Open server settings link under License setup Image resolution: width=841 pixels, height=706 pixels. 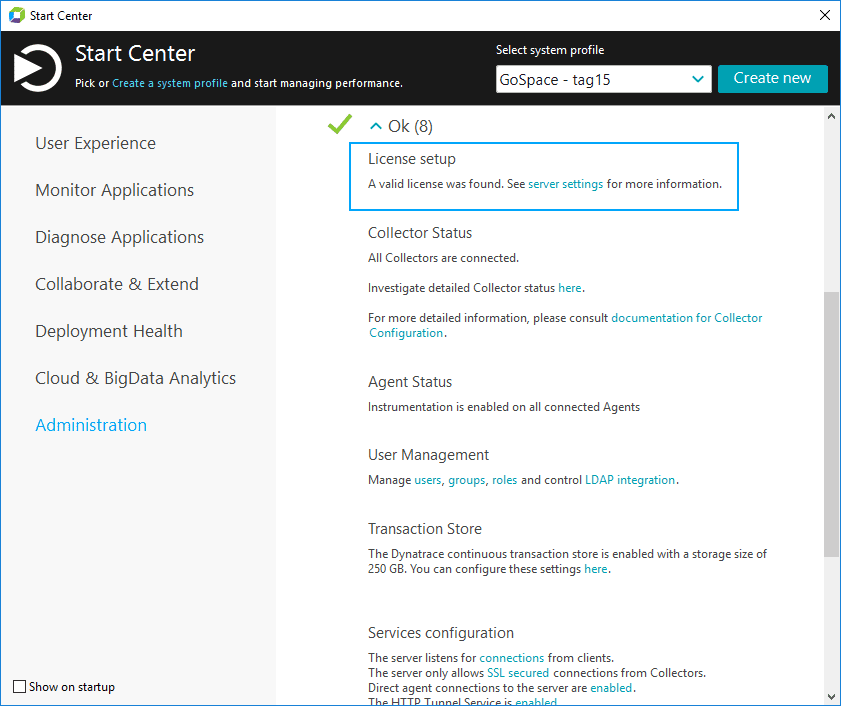tap(565, 184)
